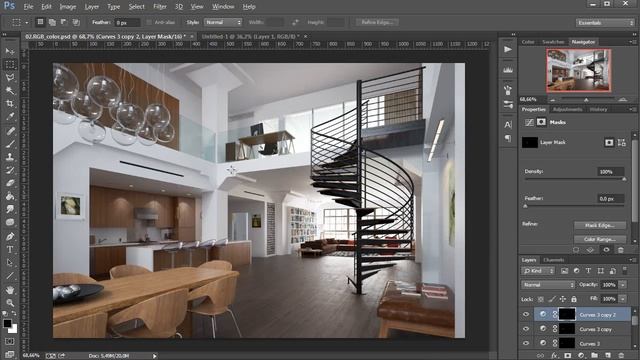Select the Hand tool
Screen dimensions: 640x360
(x=10, y=290)
